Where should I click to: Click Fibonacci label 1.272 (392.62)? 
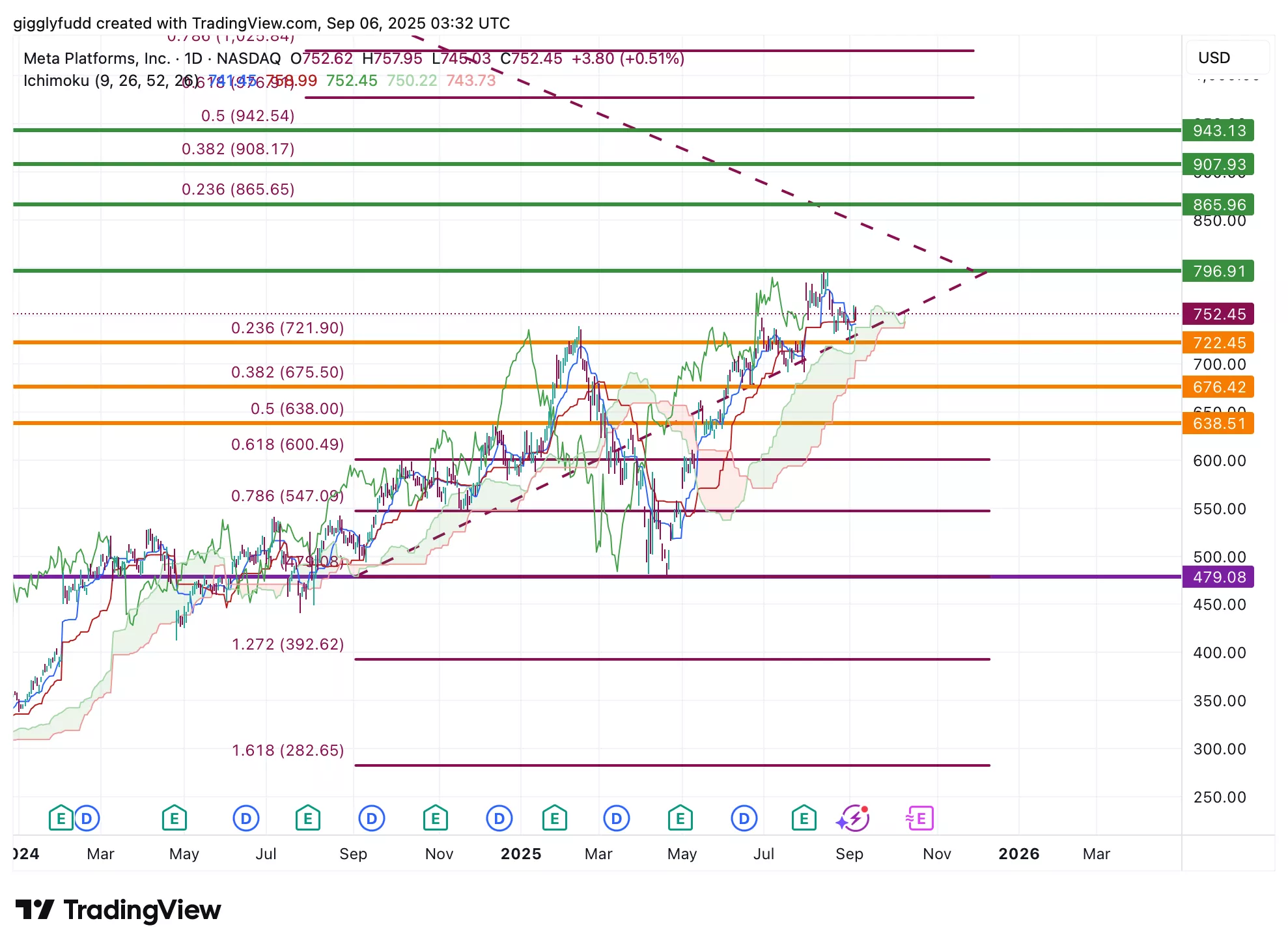(287, 644)
